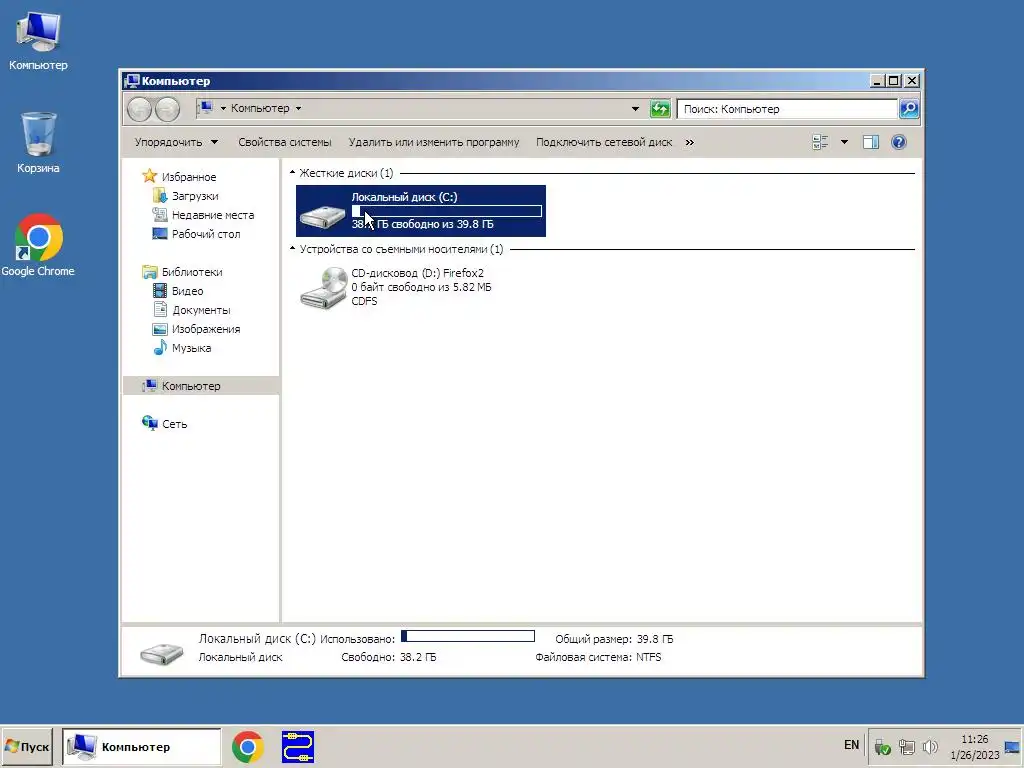The width and height of the screenshot is (1024, 768).
Task: Click Компьютер taskbar window button
Action: coord(142,746)
